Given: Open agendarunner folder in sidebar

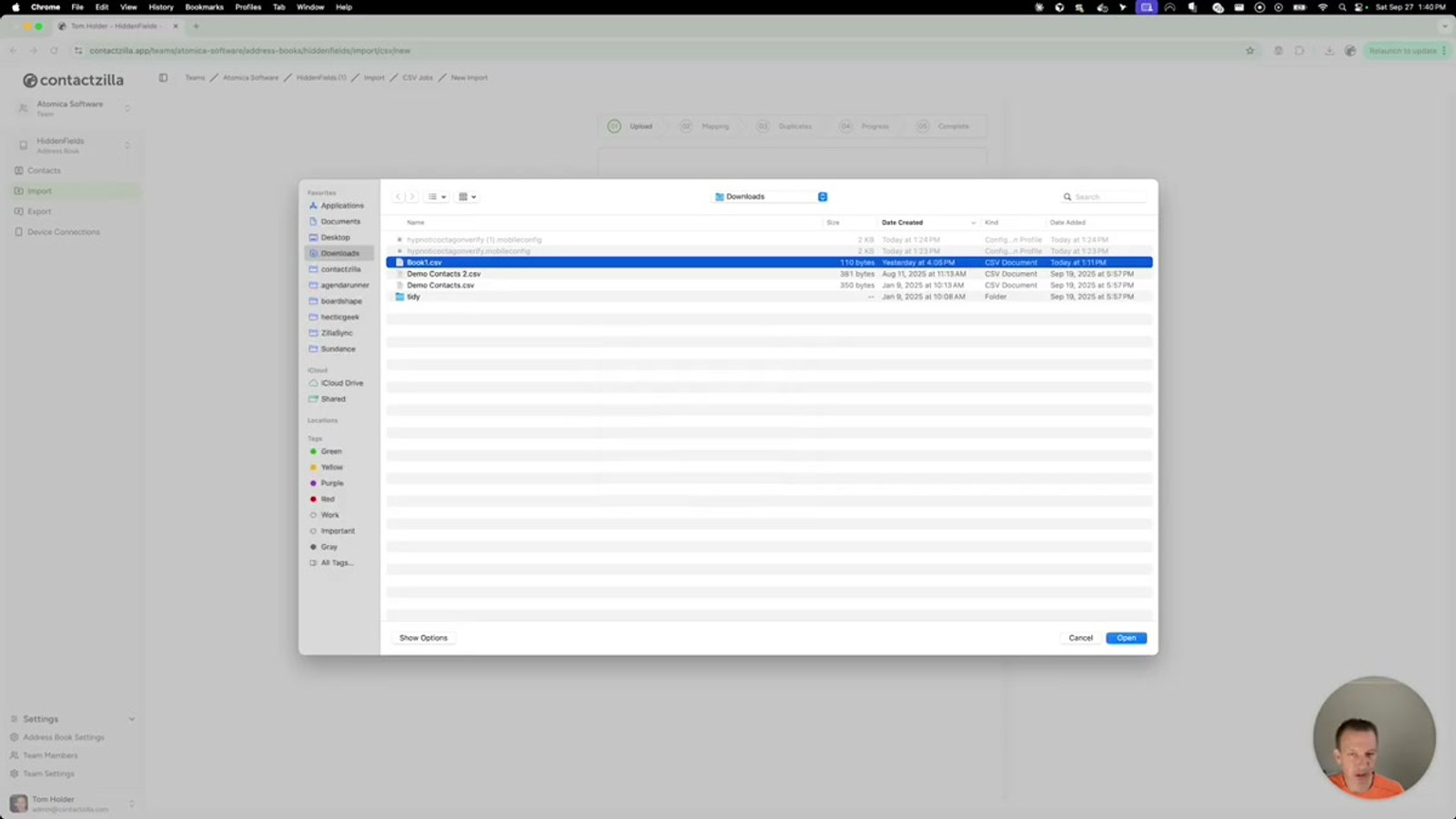Looking at the screenshot, I should (344, 285).
